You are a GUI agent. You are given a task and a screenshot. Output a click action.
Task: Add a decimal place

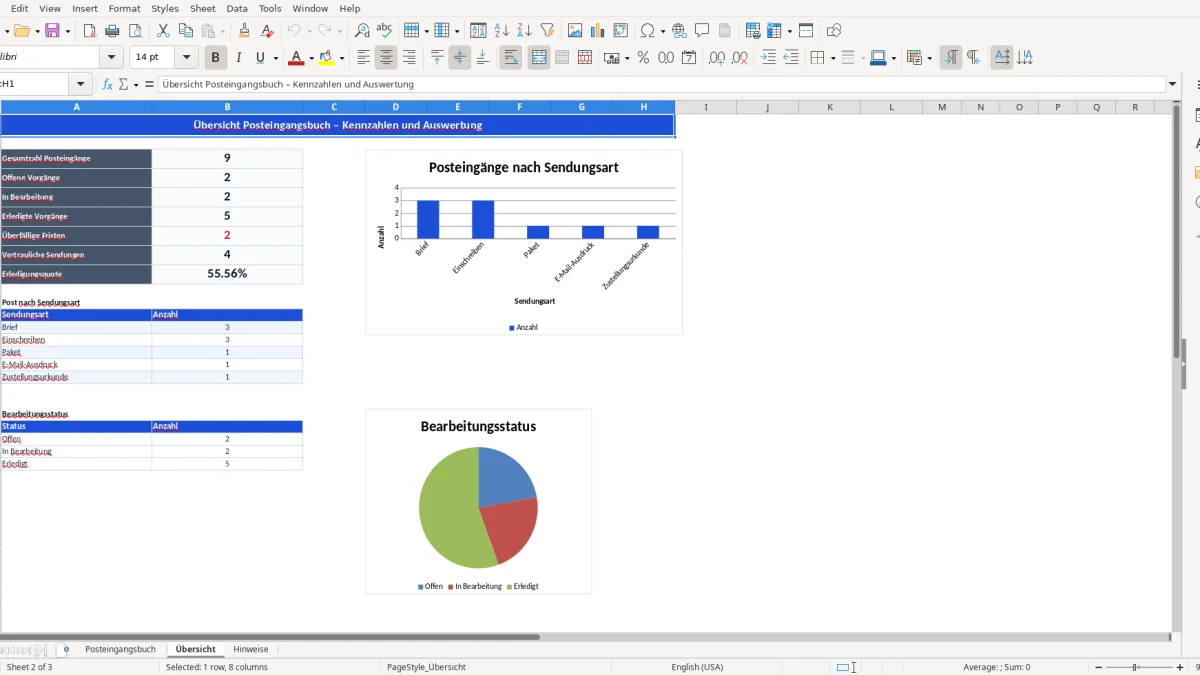[717, 58]
